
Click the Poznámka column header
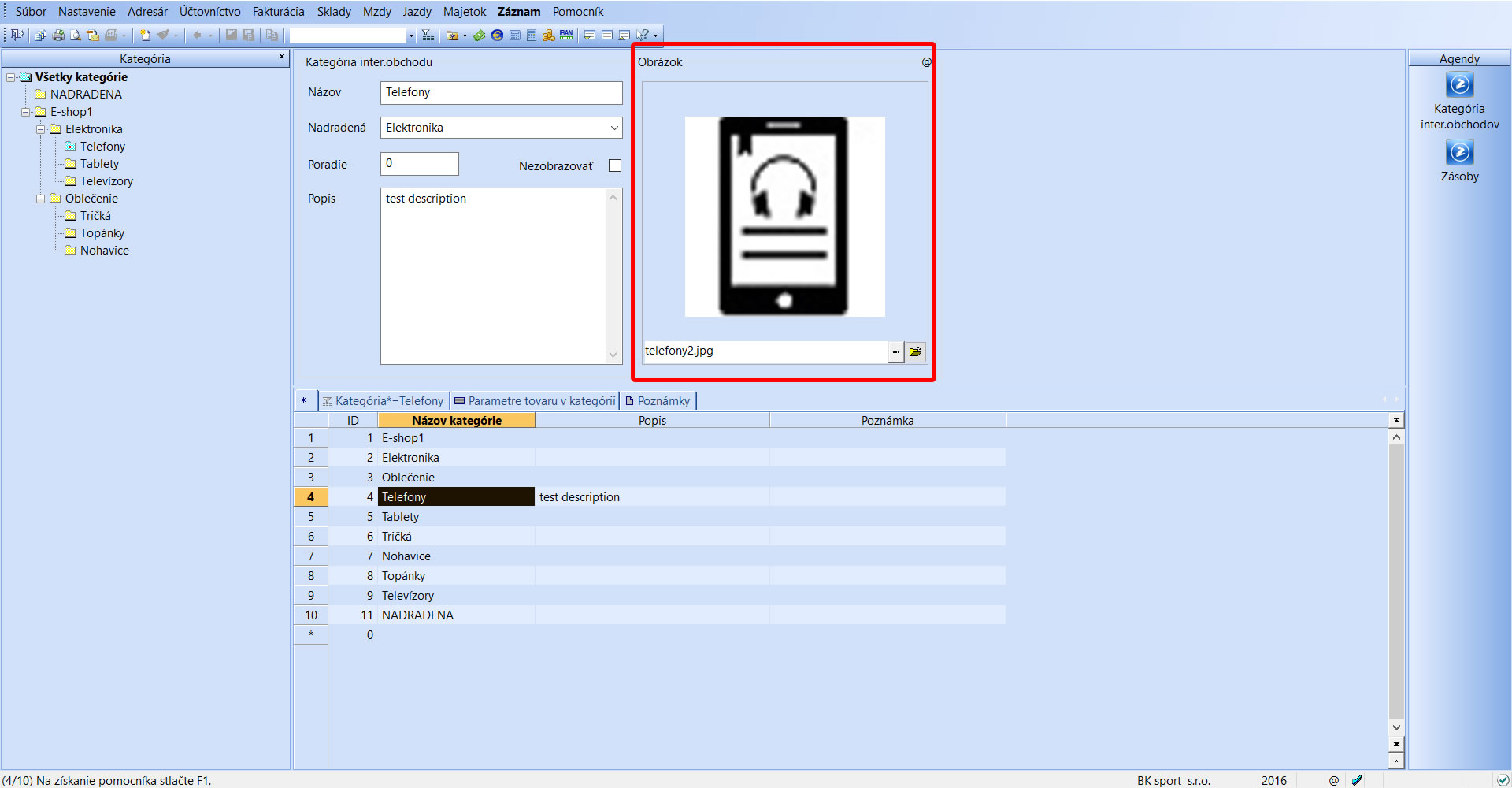point(888,421)
